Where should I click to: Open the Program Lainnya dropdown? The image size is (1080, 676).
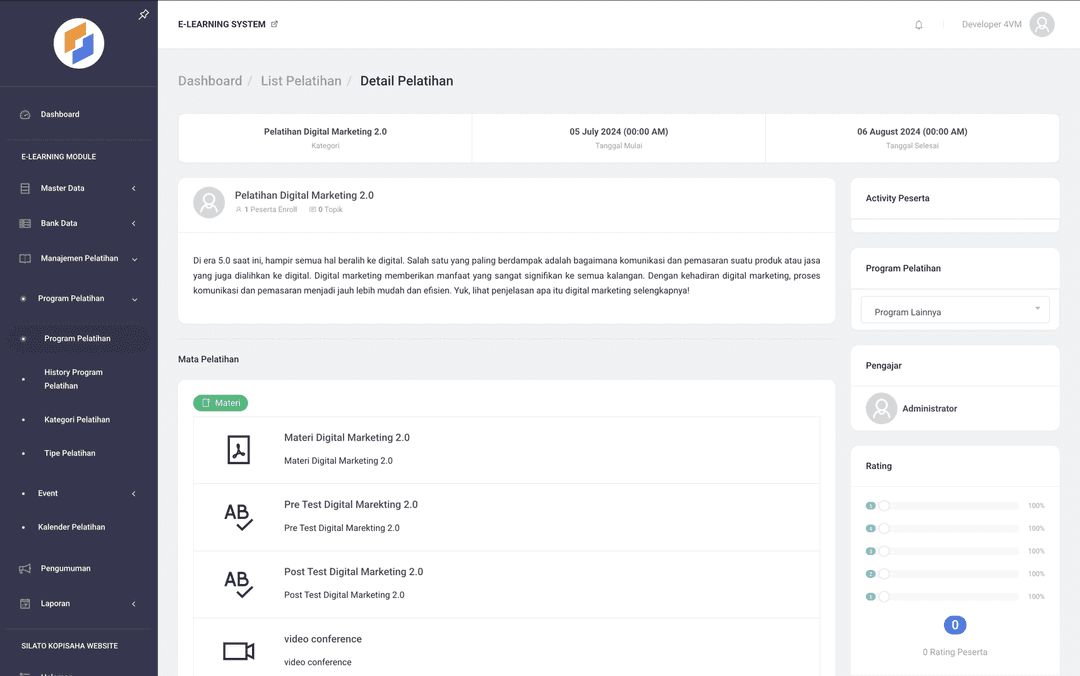(x=956, y=311)
